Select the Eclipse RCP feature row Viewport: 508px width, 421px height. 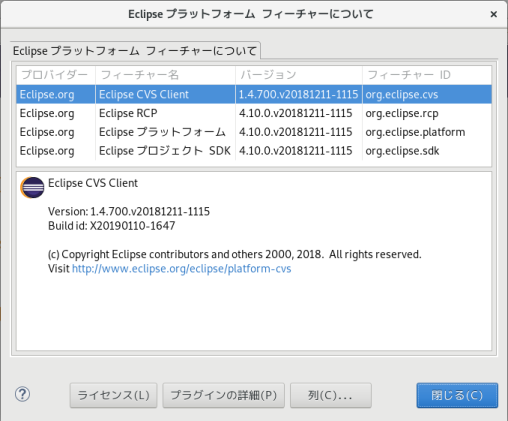pyautogui.click(x=254, y=113)
